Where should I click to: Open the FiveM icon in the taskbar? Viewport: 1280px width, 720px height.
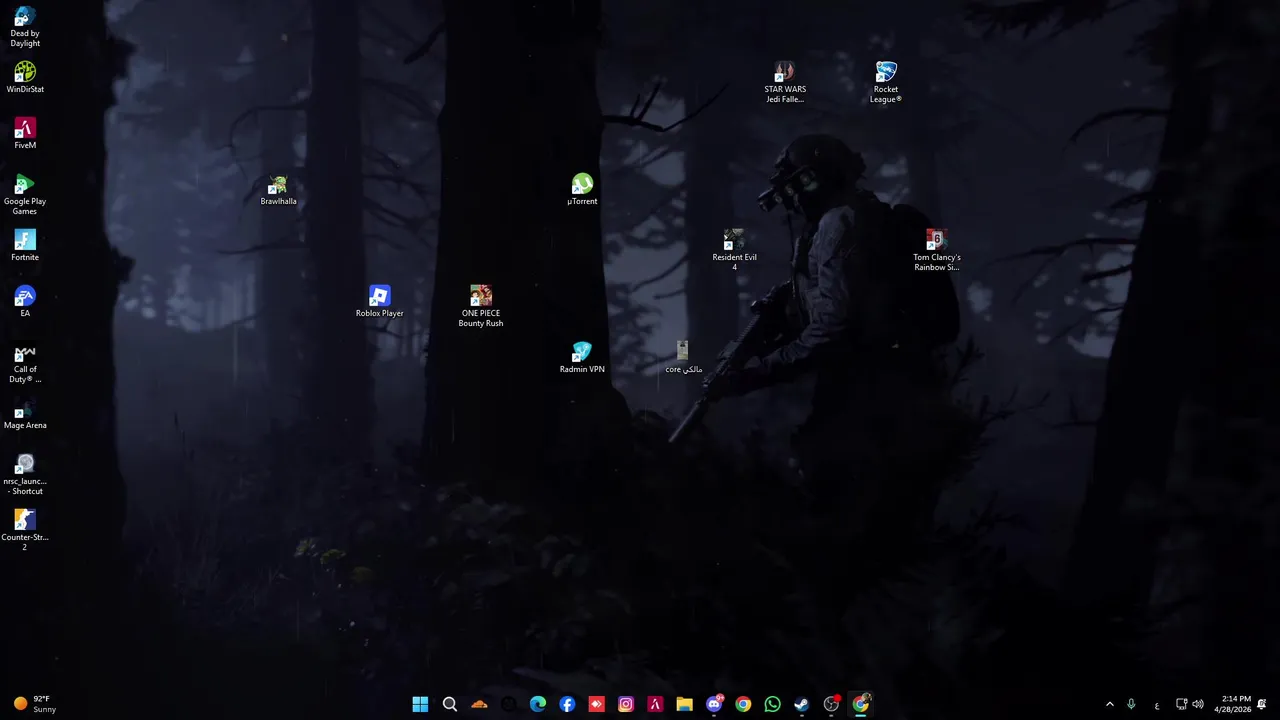pos(655,704)
